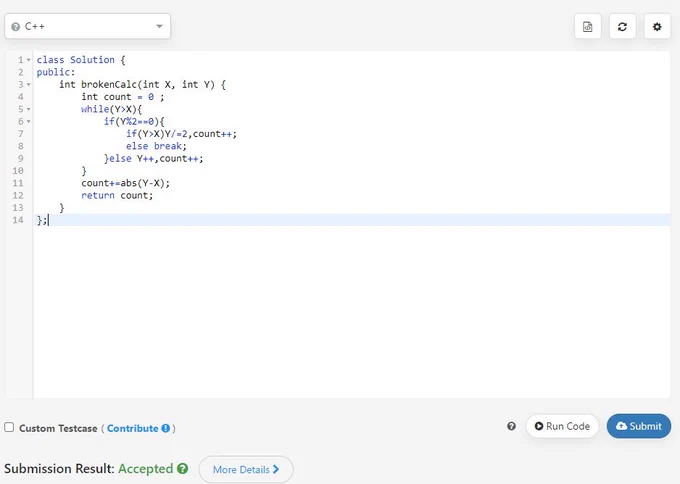Open the Contribute link
This screenshot has width=680, height=484.
[132, 428]
